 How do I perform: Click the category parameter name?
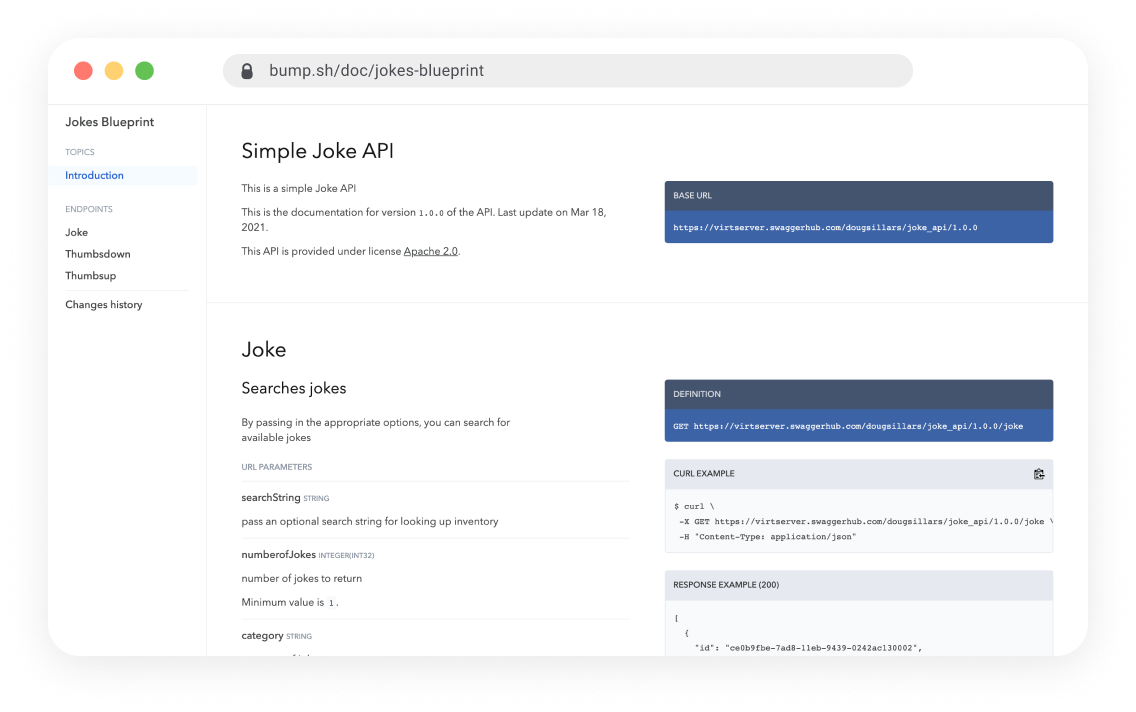coord(262,636)
